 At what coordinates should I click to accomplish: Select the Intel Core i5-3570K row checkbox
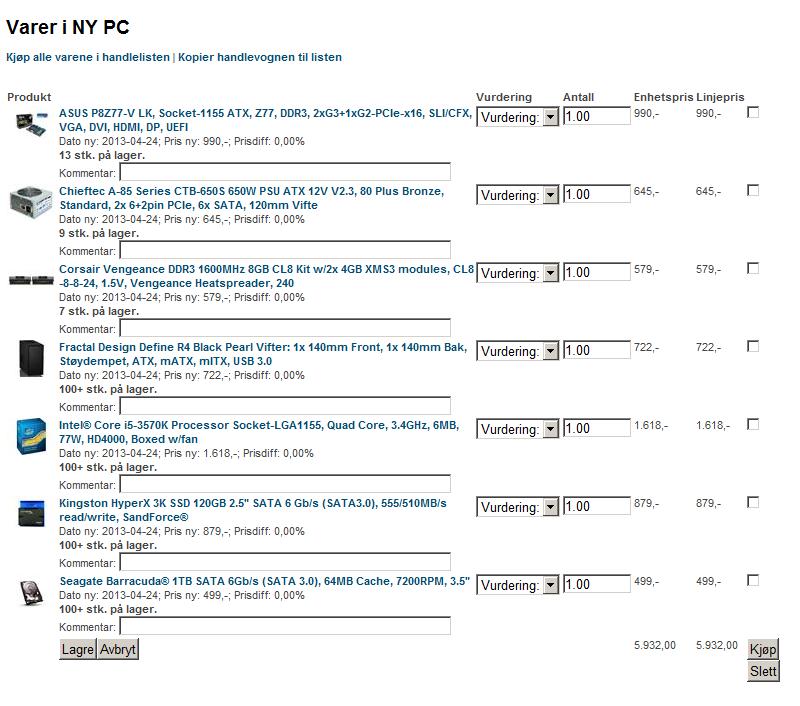click(x=753, y=424)
